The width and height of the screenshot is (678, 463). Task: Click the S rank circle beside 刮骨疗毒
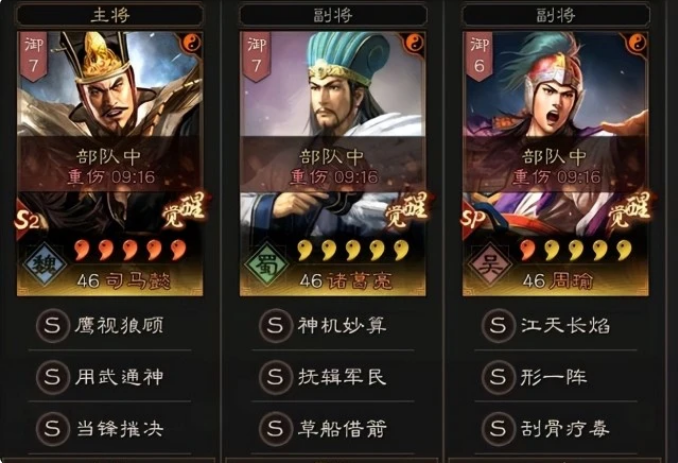pos(498,428)
